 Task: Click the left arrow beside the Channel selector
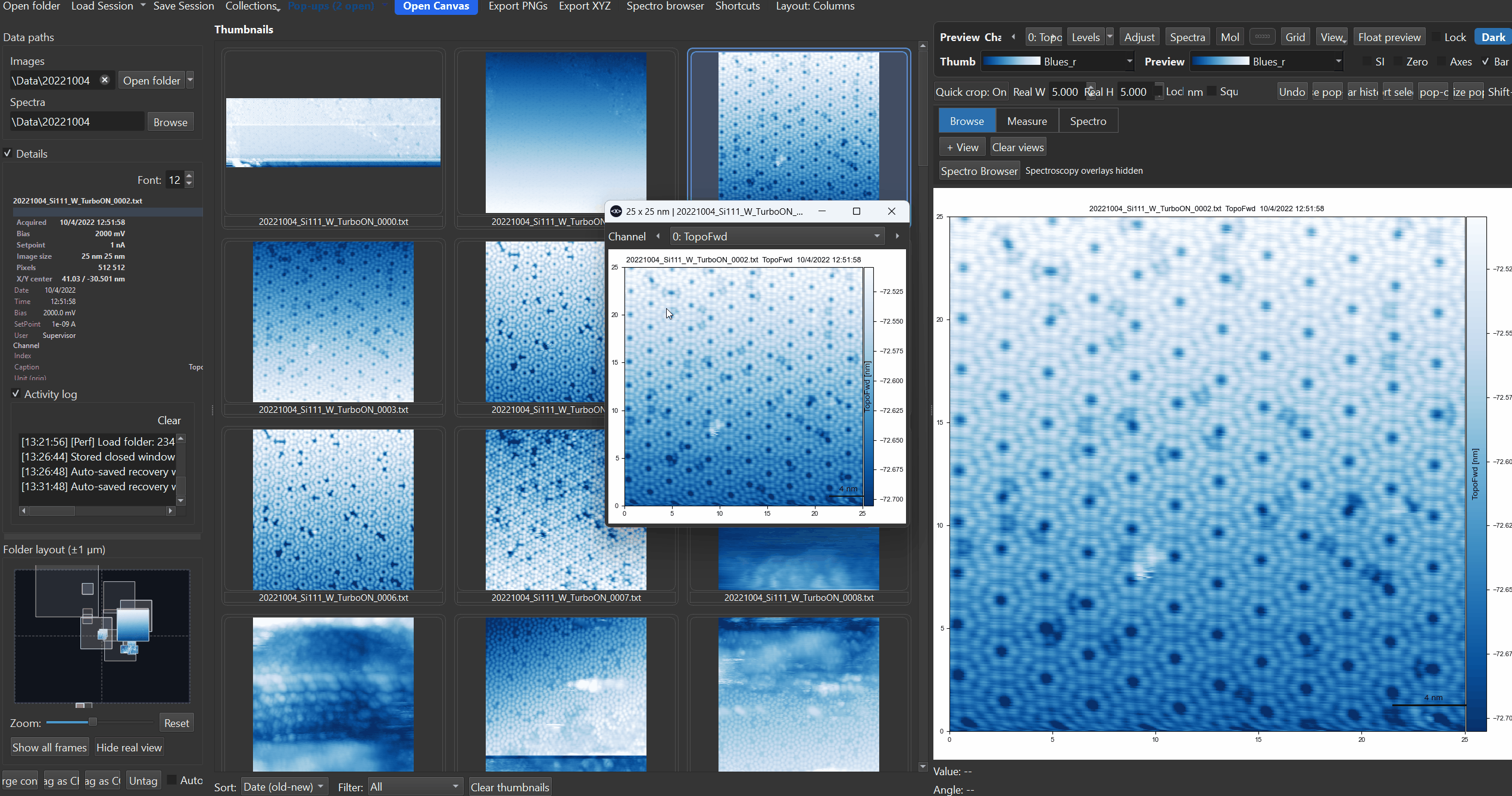[x=658, y=236]
